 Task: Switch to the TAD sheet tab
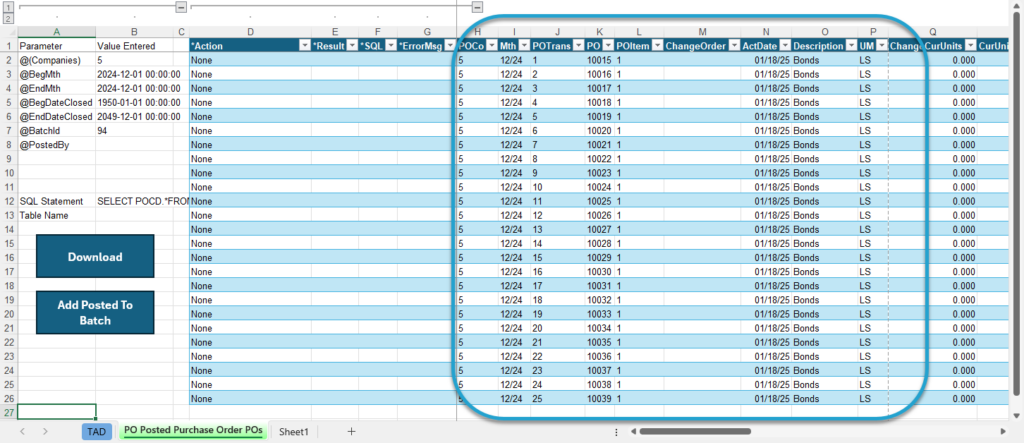point(97,431)
